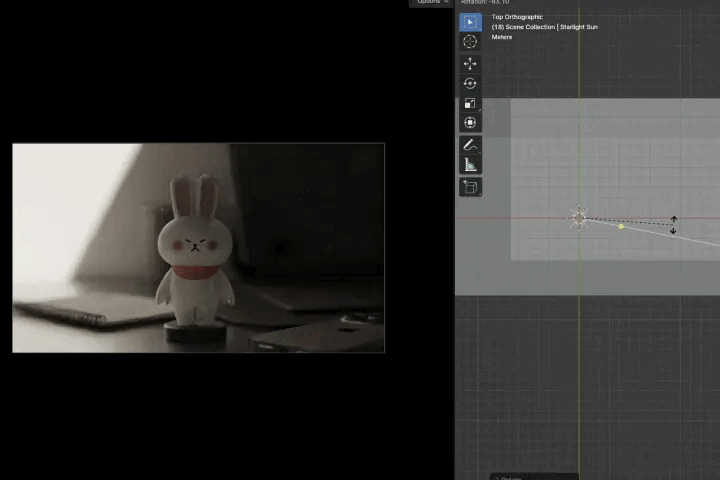This screenshot has width=720, height=480.
Task: Select the Select Box tool
Action: (x=470, y=22)
